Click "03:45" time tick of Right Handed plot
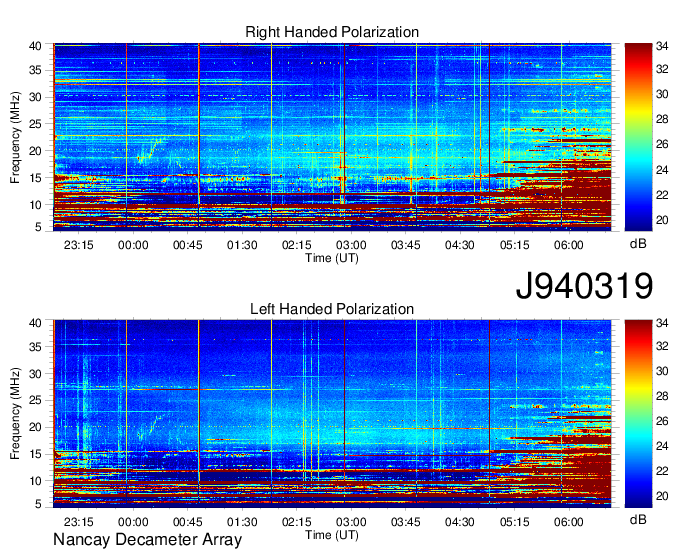Viewport: 680px width, 552px height. [405, 245]
